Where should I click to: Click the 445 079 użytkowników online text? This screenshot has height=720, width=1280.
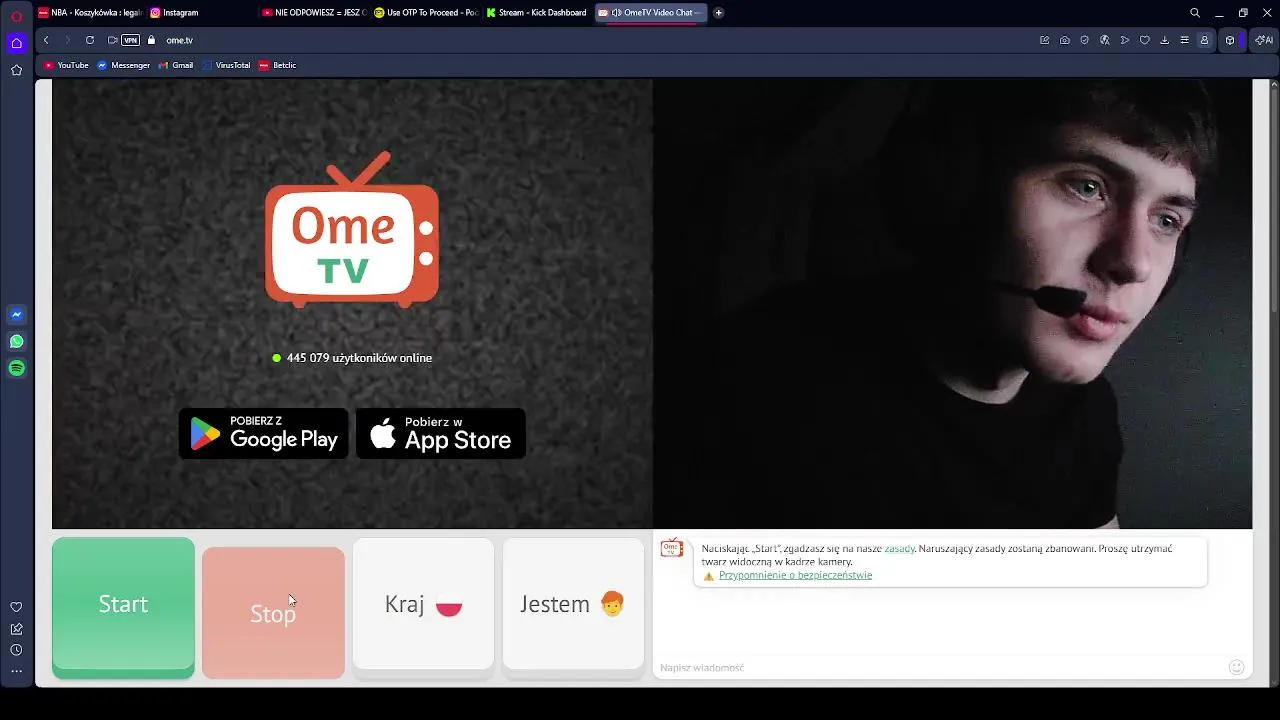click(359, 358)
